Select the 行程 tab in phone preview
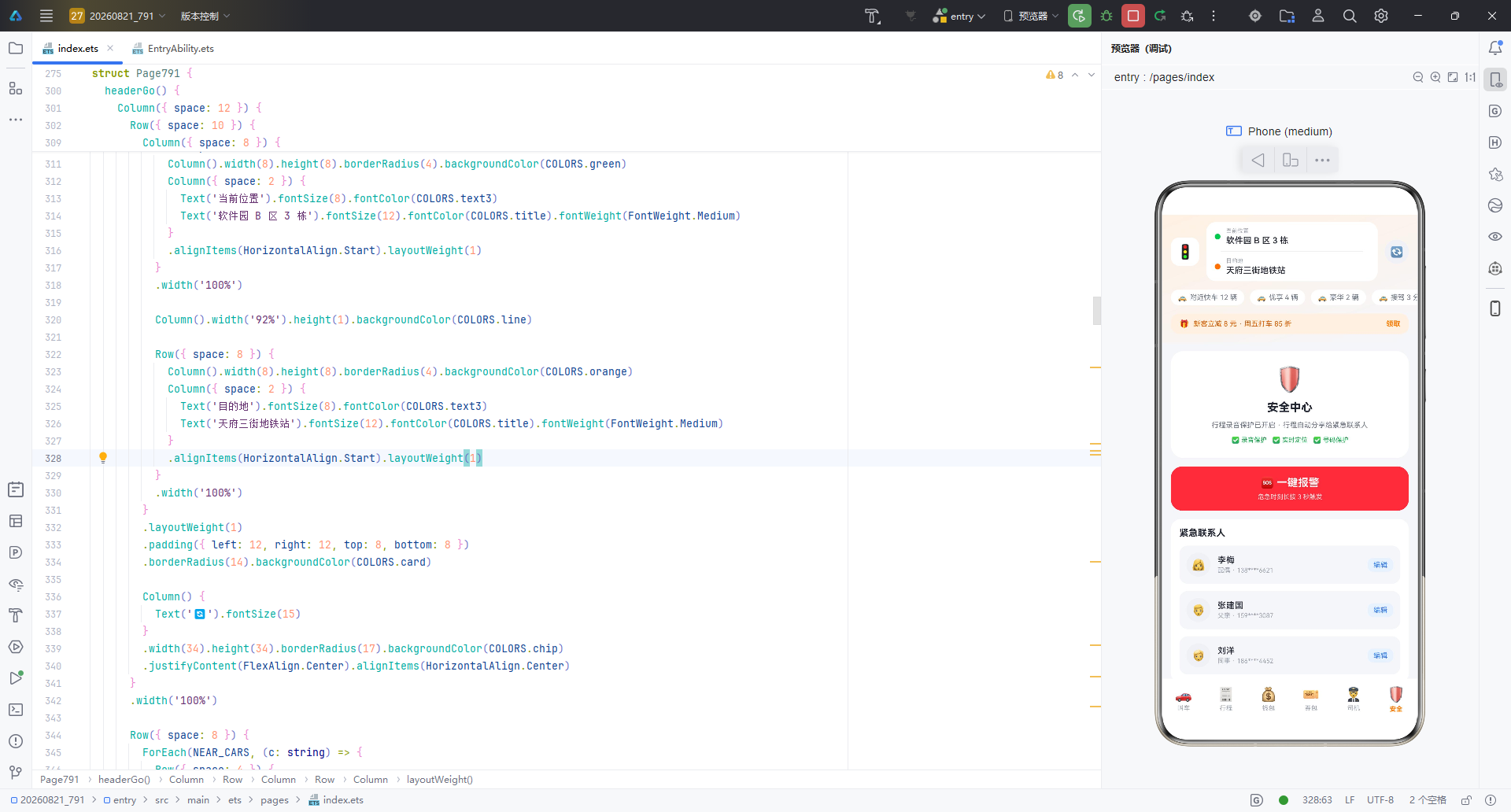Viewport: 1511px width, 812px height. point(1226,698)
